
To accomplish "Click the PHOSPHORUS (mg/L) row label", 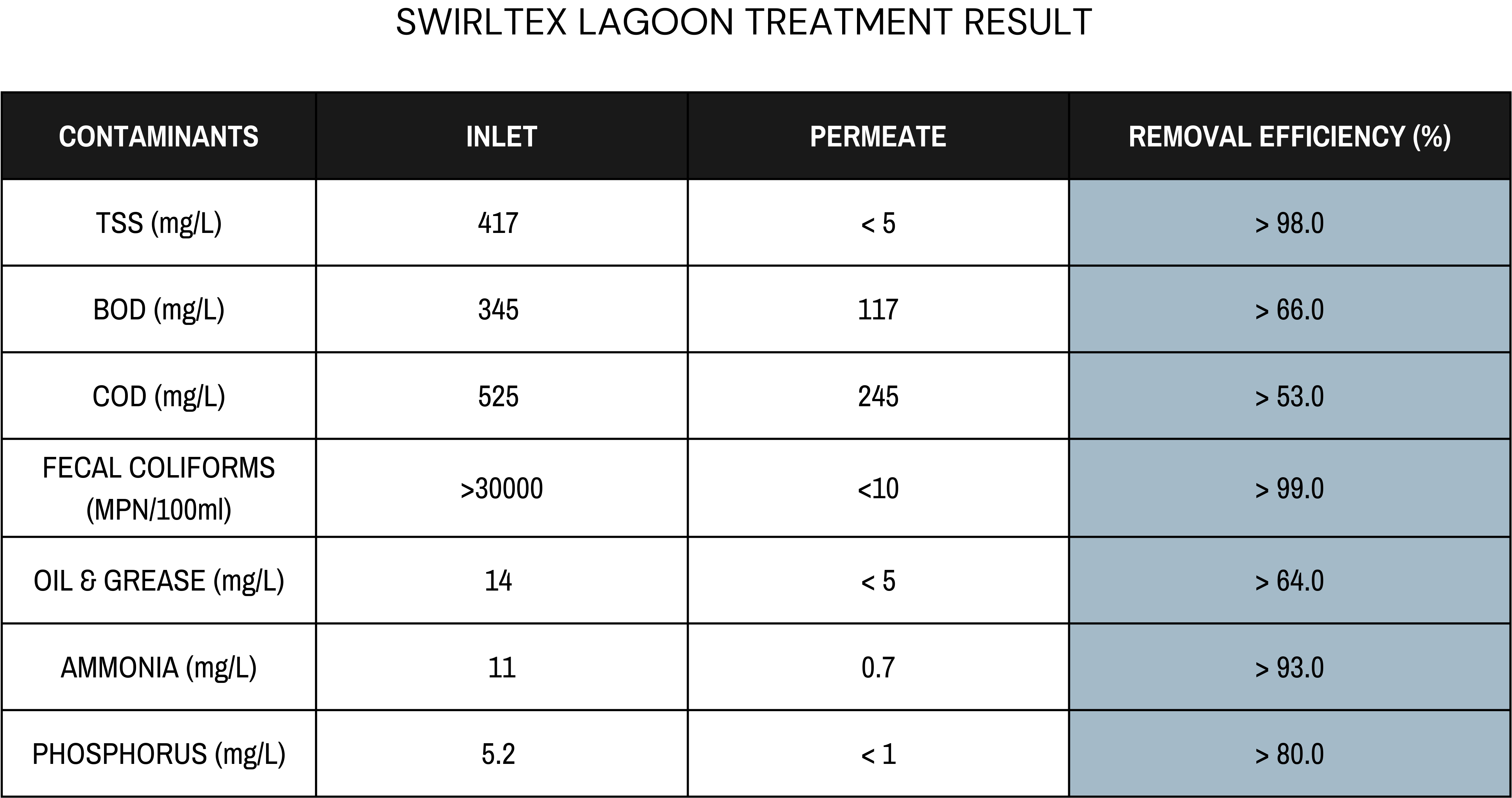I will point(159,754).
